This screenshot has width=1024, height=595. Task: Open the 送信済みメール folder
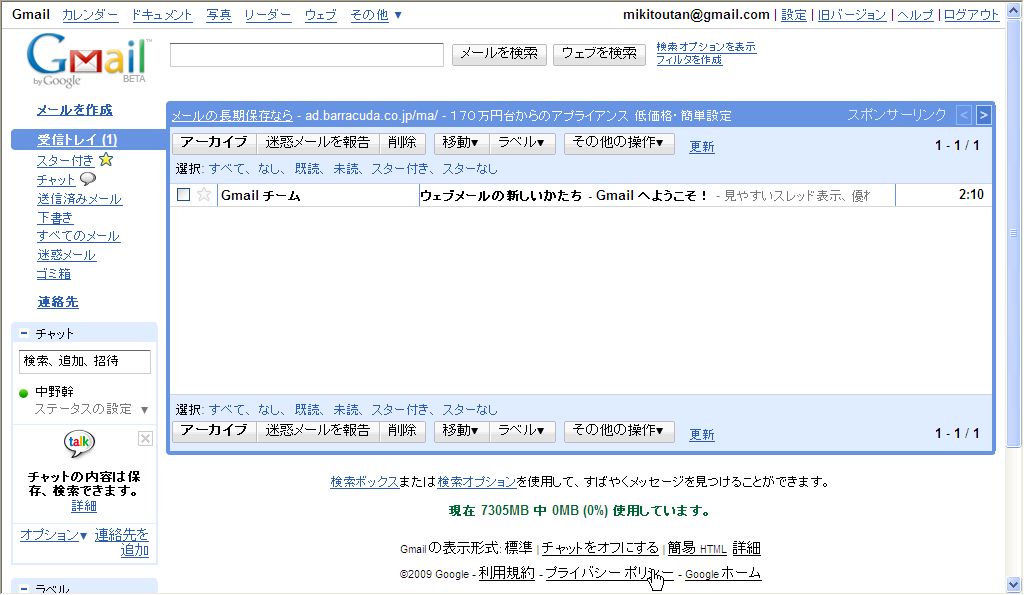coord(79,199)
